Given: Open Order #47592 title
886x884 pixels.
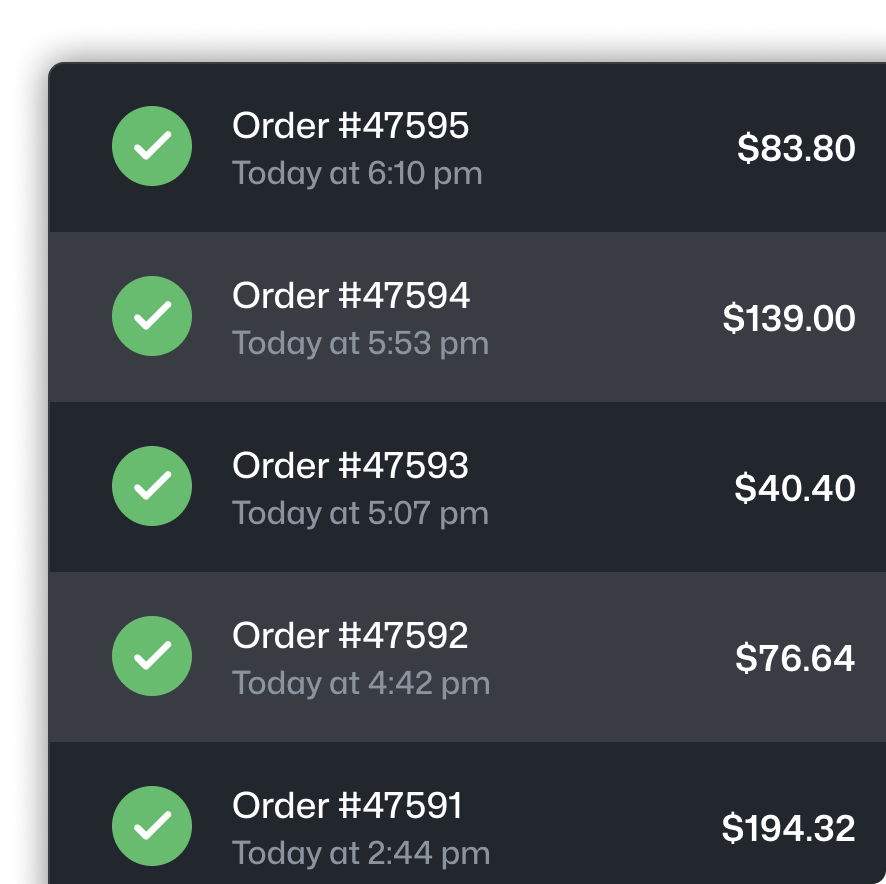Looking at the screenshot, I should [350, 636].
